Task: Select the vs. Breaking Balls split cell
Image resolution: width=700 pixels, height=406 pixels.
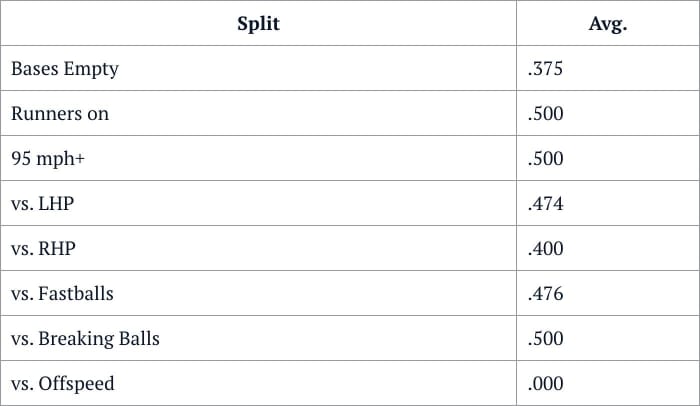Action: (x=85, y=339)
